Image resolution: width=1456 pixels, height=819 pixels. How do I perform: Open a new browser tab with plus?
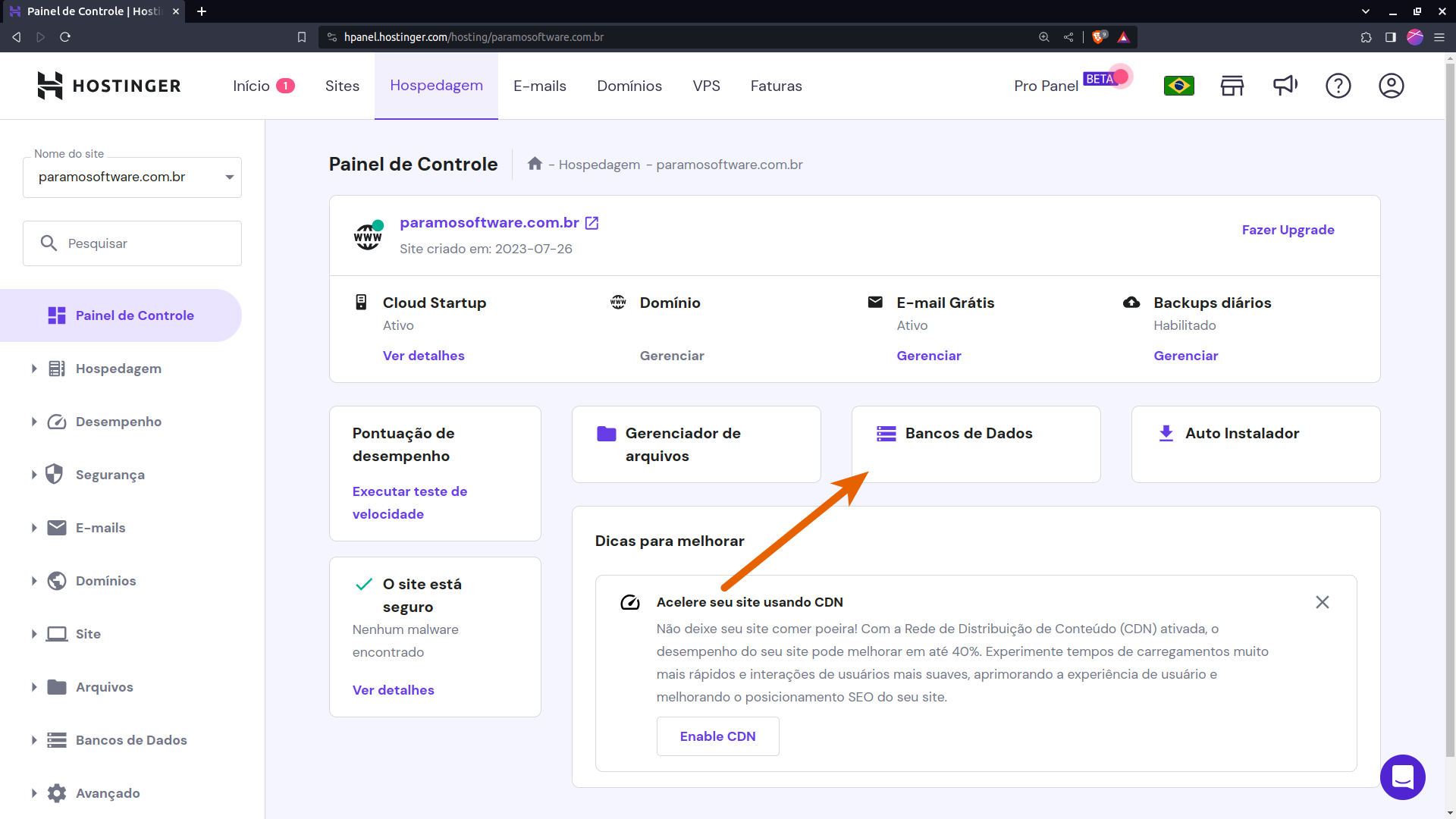point(202,11)
